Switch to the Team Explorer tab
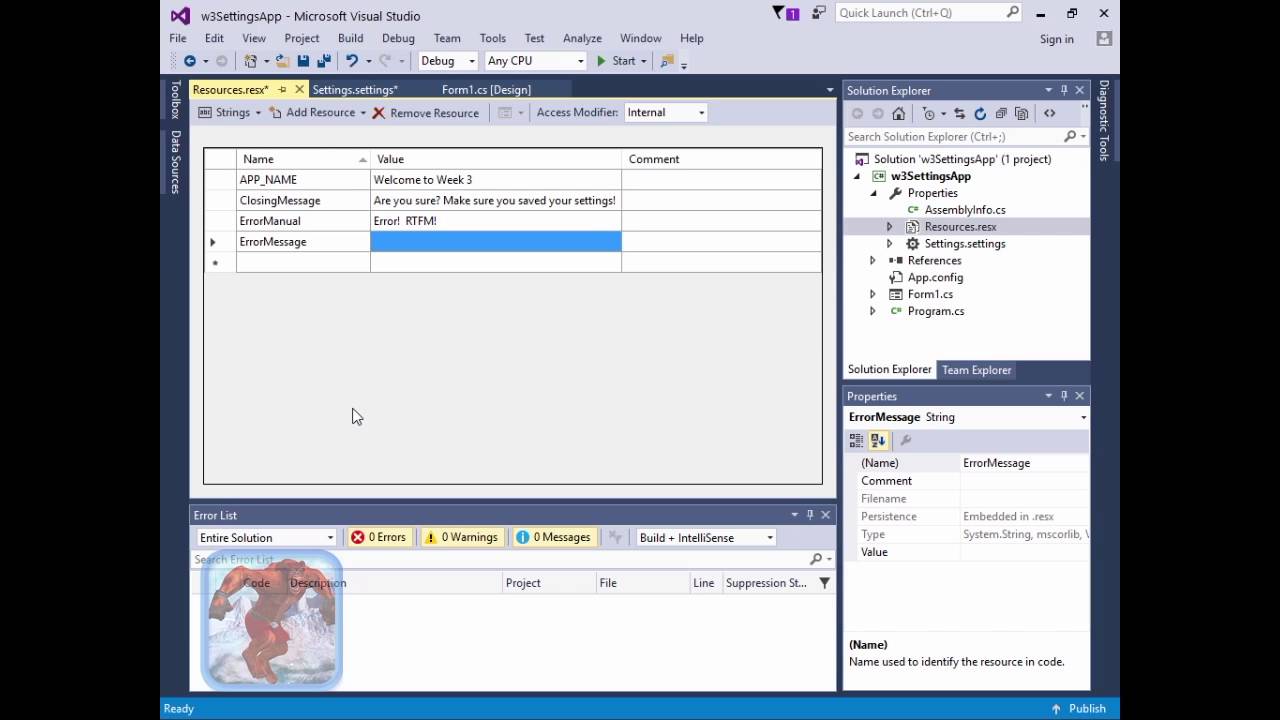 click(x=977, y=370)
